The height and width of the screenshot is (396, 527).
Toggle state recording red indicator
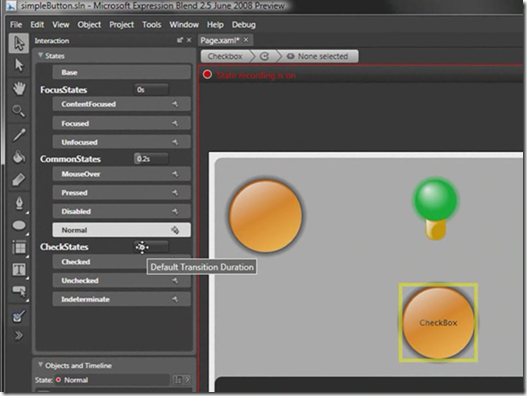(x=207, y=75)
